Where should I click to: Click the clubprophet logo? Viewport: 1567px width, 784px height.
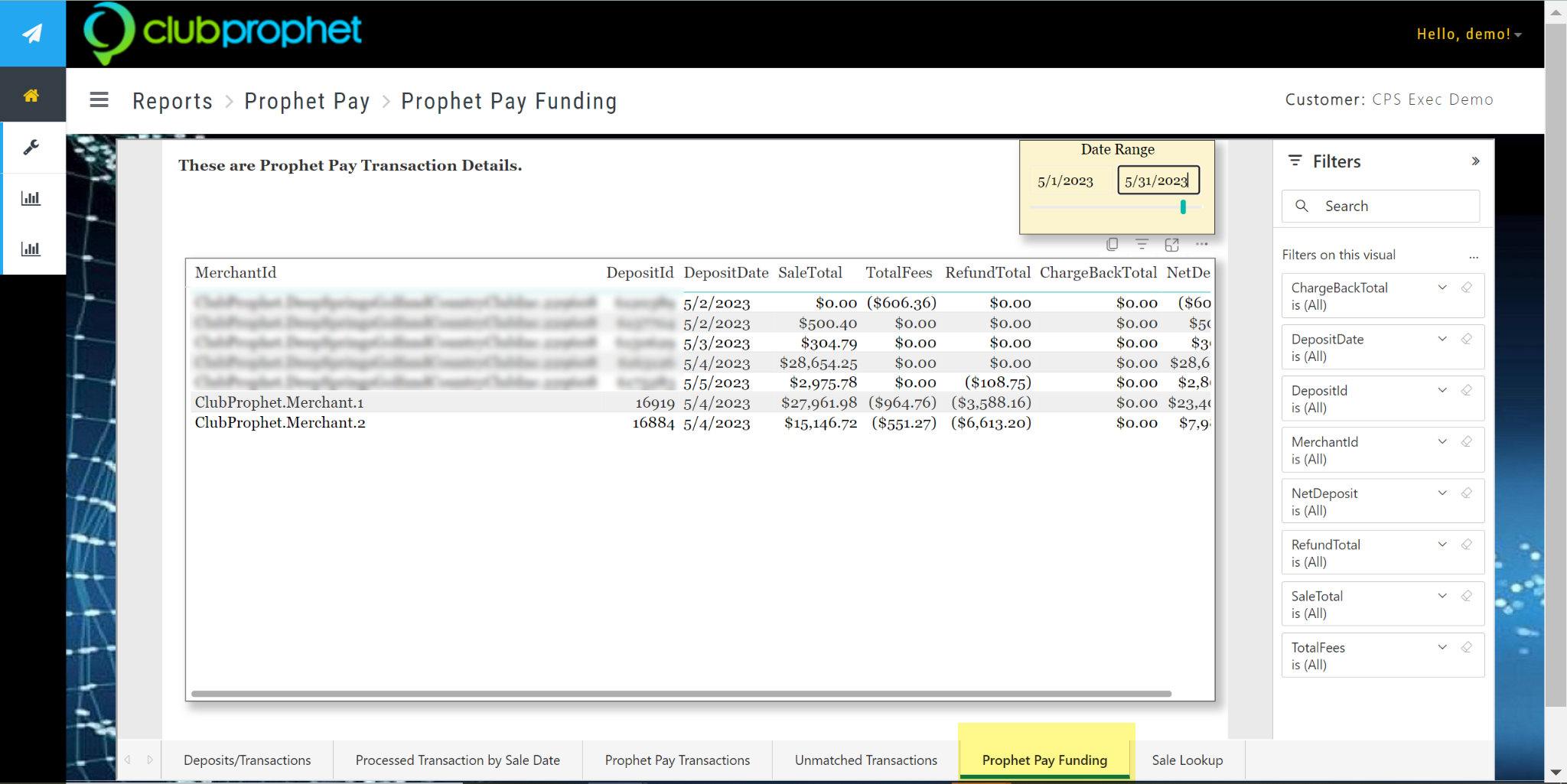click(x=222, y=32)
